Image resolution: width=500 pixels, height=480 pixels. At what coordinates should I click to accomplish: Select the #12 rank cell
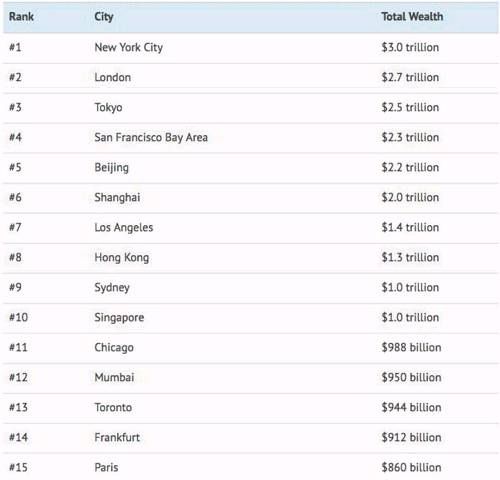[18, 377]
